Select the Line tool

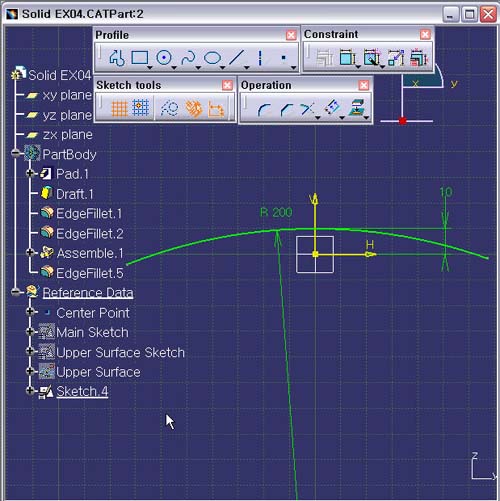[236, 58]
